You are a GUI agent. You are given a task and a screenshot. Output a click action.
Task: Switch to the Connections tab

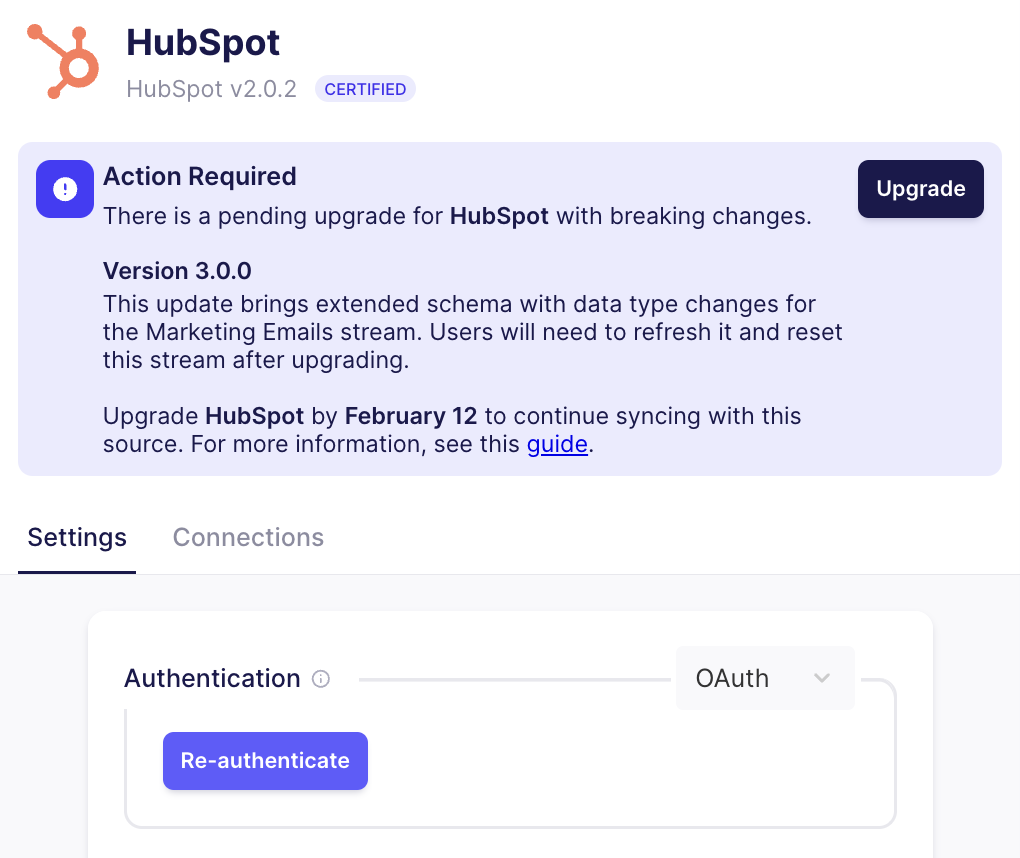point(248,537)
